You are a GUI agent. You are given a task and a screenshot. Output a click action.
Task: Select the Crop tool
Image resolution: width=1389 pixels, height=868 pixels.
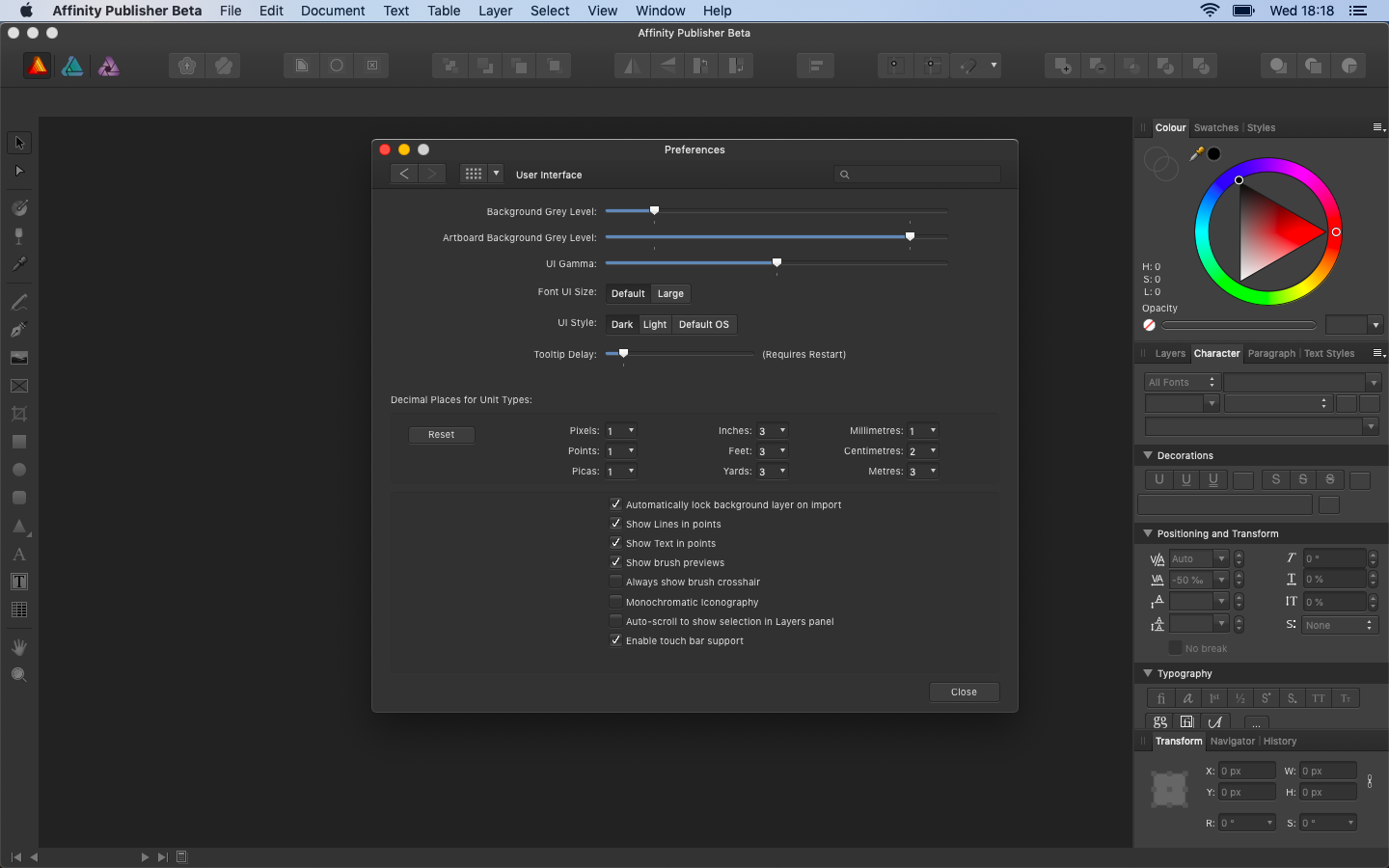pyautogui.click(x=19, y=414)
